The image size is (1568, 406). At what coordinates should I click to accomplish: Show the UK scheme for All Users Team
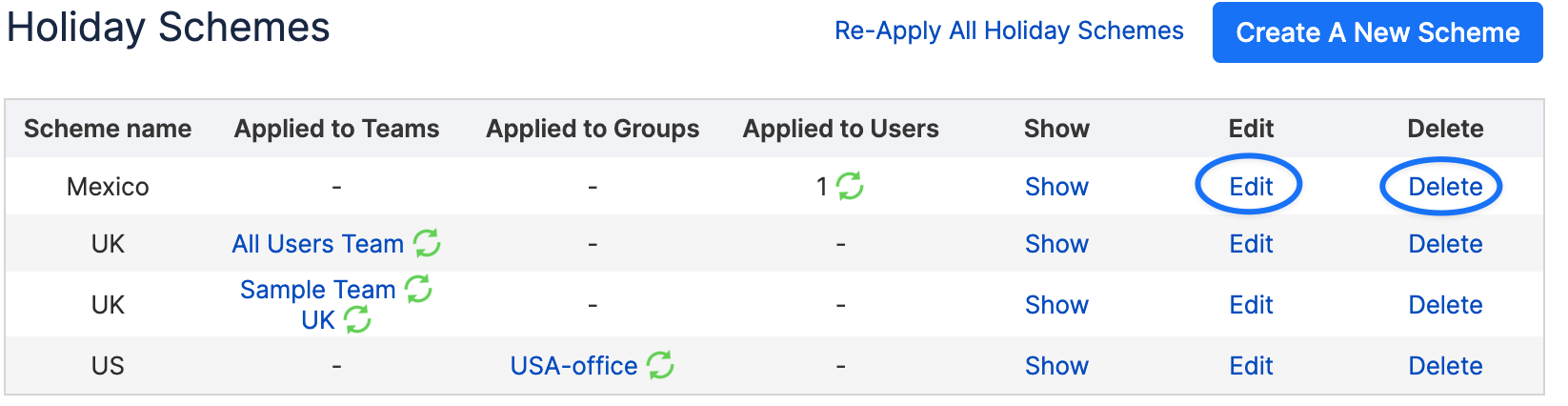(1056, 244)
